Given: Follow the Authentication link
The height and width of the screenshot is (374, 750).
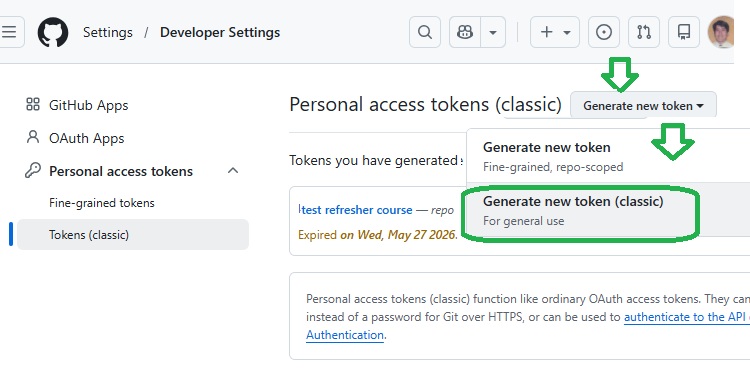Looking at the screenshot, I should click(345, 335).
